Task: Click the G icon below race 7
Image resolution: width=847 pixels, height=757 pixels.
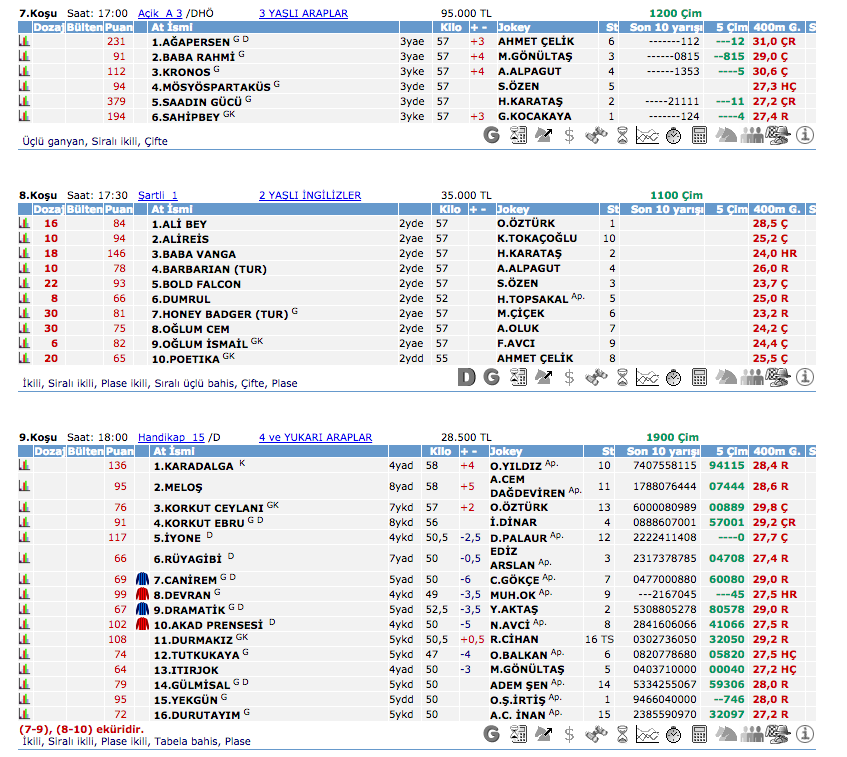Action: (x=491, y=135)
